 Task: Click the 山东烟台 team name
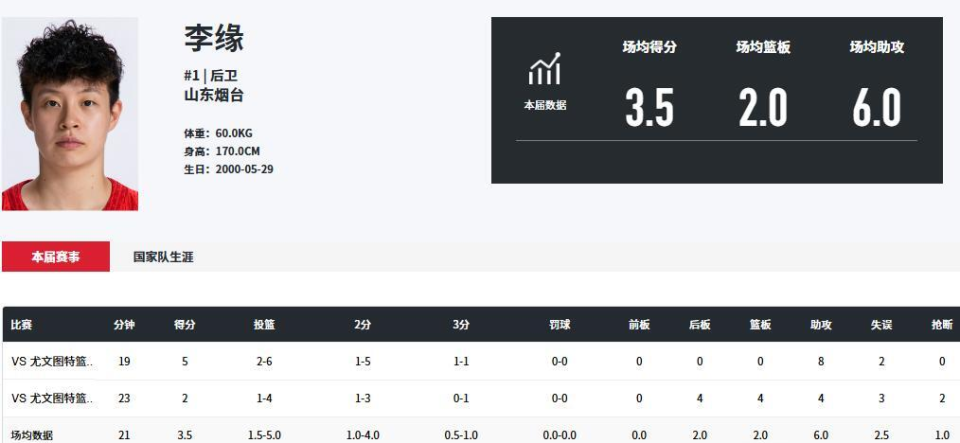point(213,96)
